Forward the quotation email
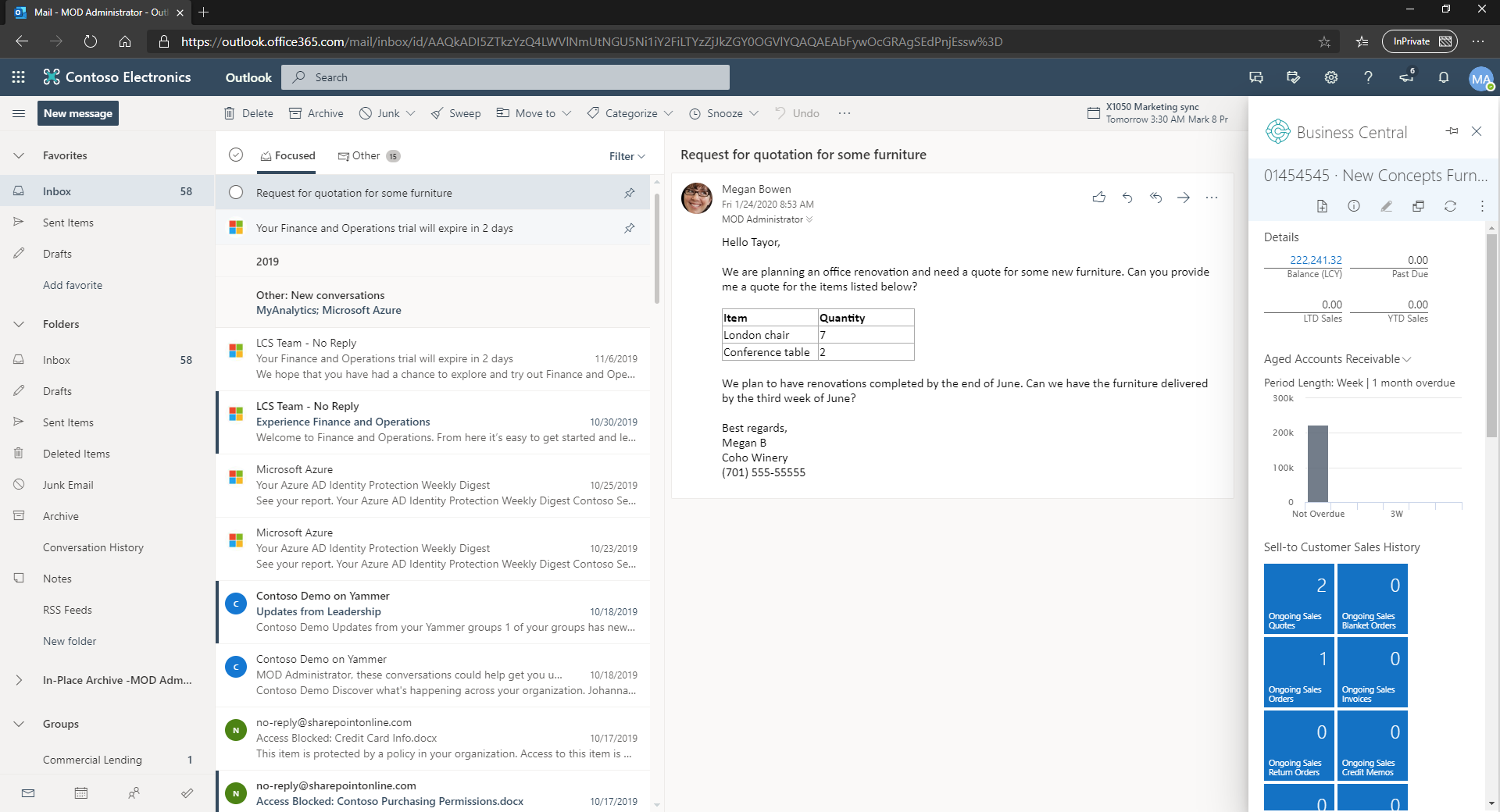The width and height of the screenshot is (1500, 812). (x=1184, y=198)
